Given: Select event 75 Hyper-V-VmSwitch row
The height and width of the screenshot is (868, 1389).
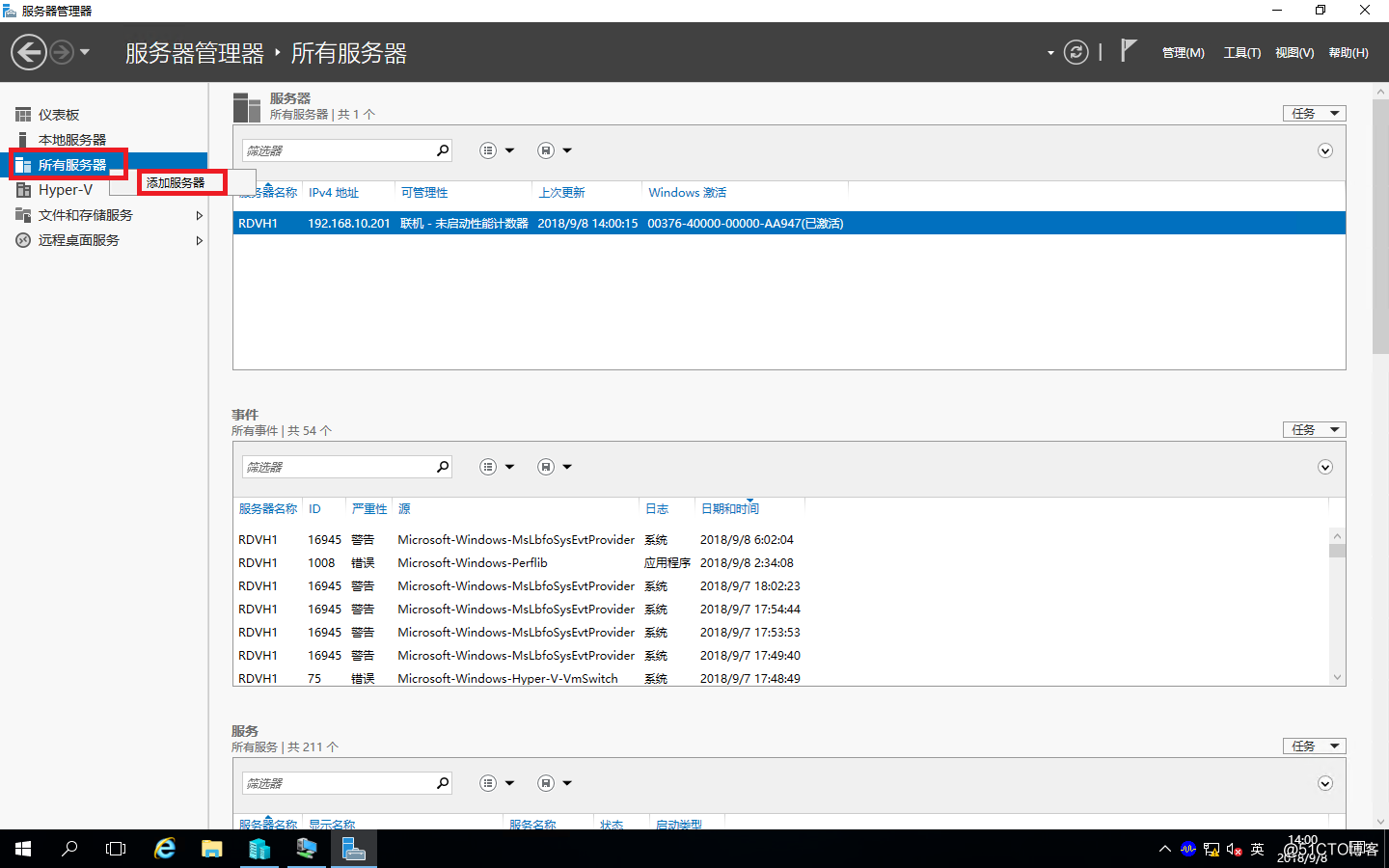Looking at the screenshot, I should pos(781,678).
